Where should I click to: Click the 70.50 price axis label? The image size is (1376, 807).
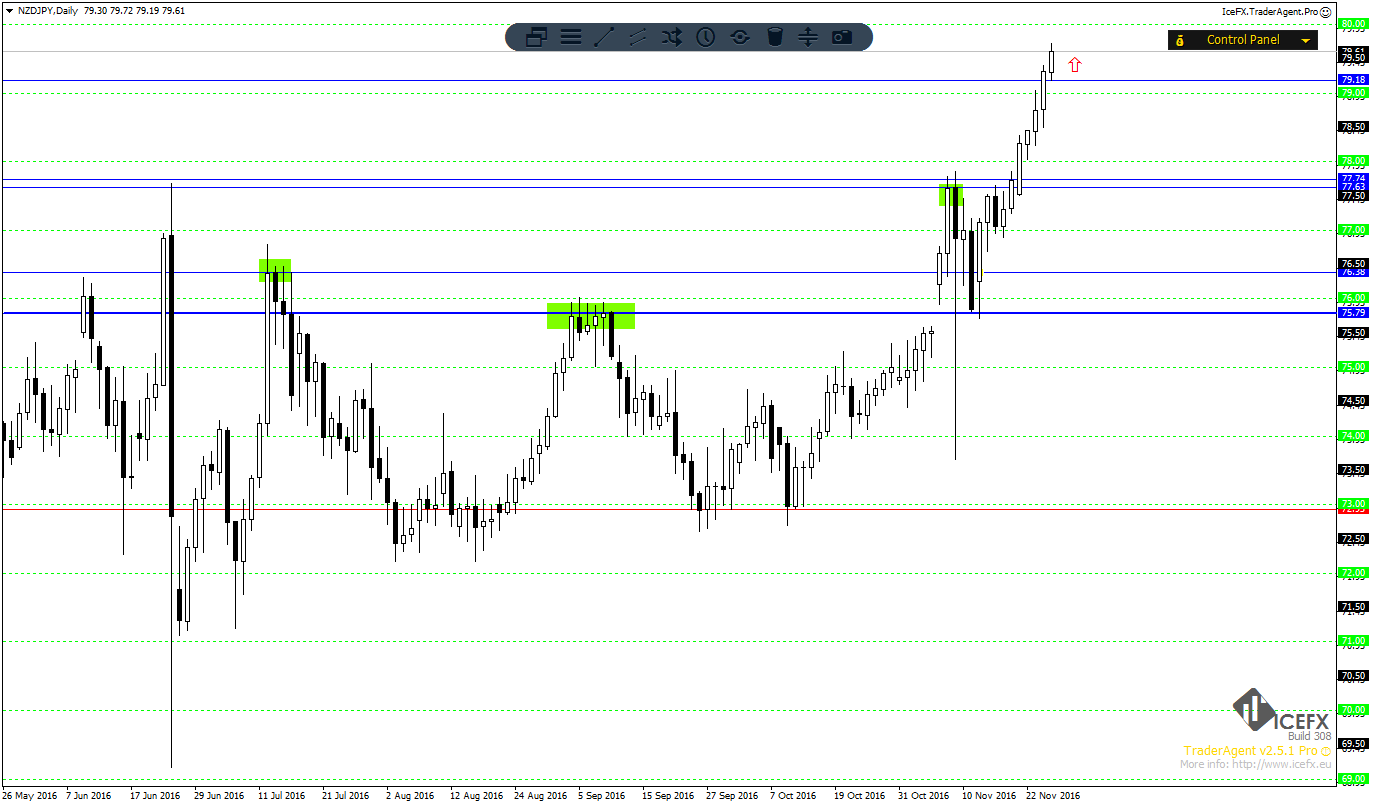click(x=1353, y=676)
